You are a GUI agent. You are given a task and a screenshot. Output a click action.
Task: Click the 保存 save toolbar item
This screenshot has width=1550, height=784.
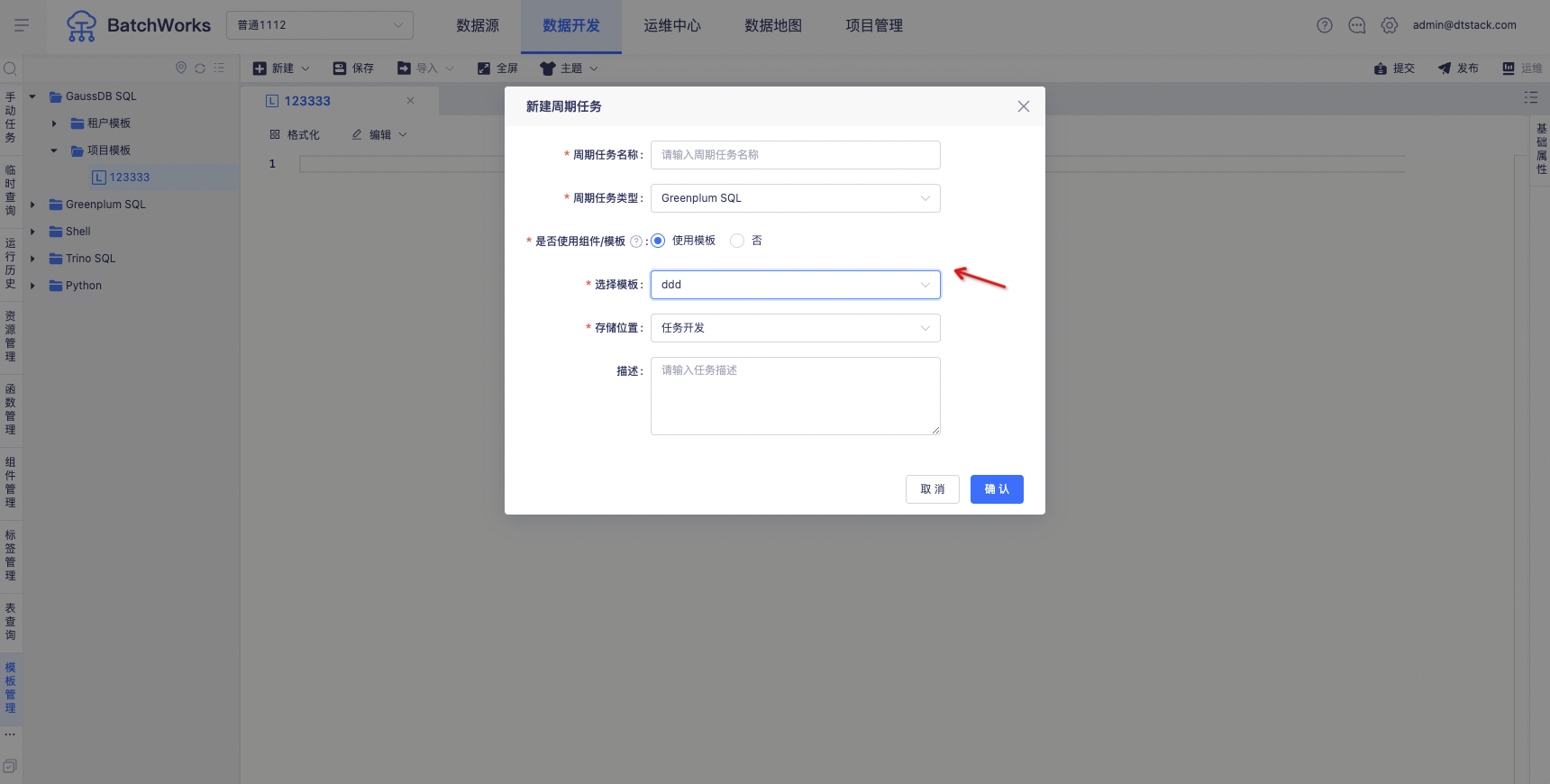point(353,68)
